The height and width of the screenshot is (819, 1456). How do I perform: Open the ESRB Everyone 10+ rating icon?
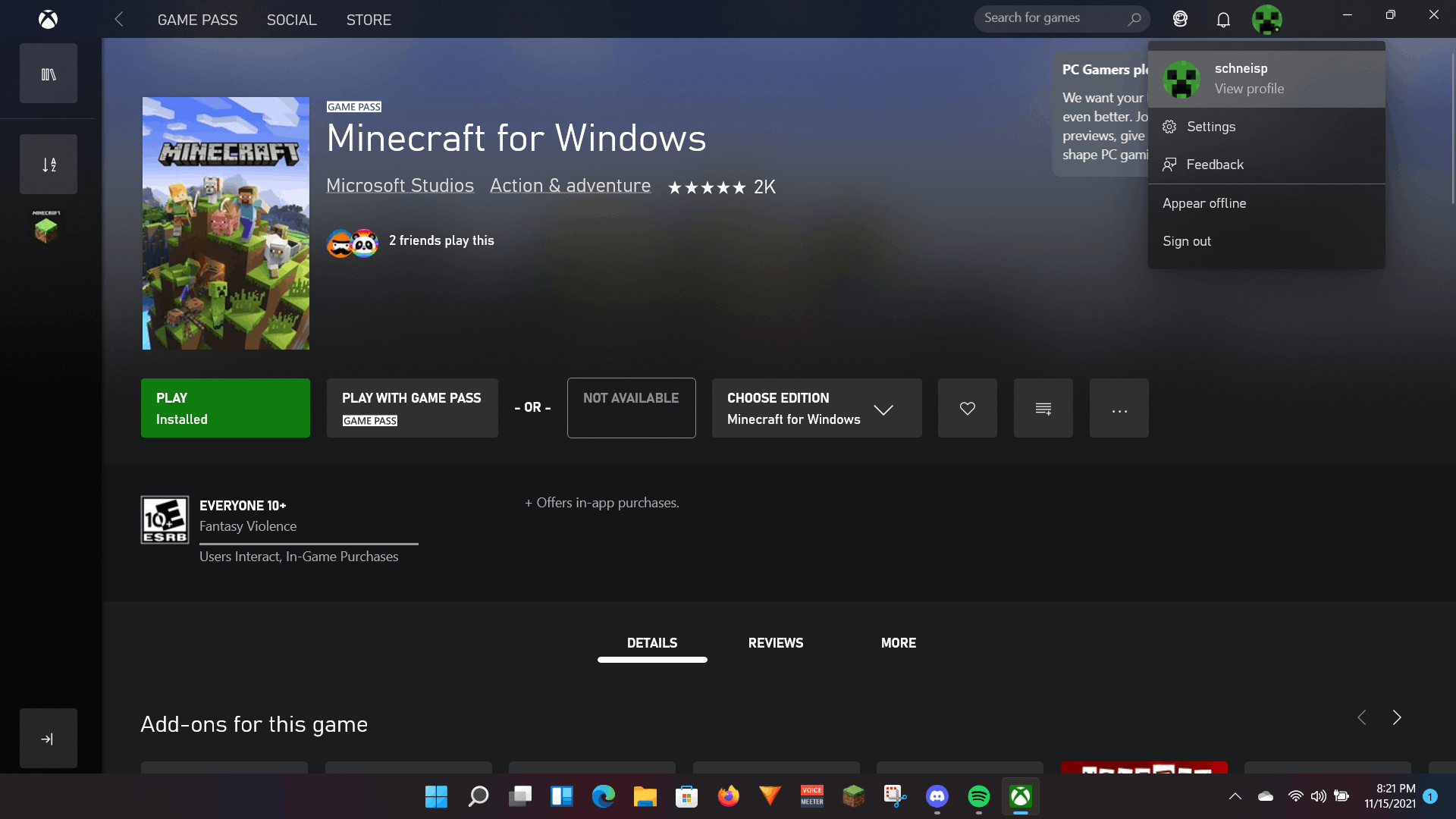[x=165, y=519]
